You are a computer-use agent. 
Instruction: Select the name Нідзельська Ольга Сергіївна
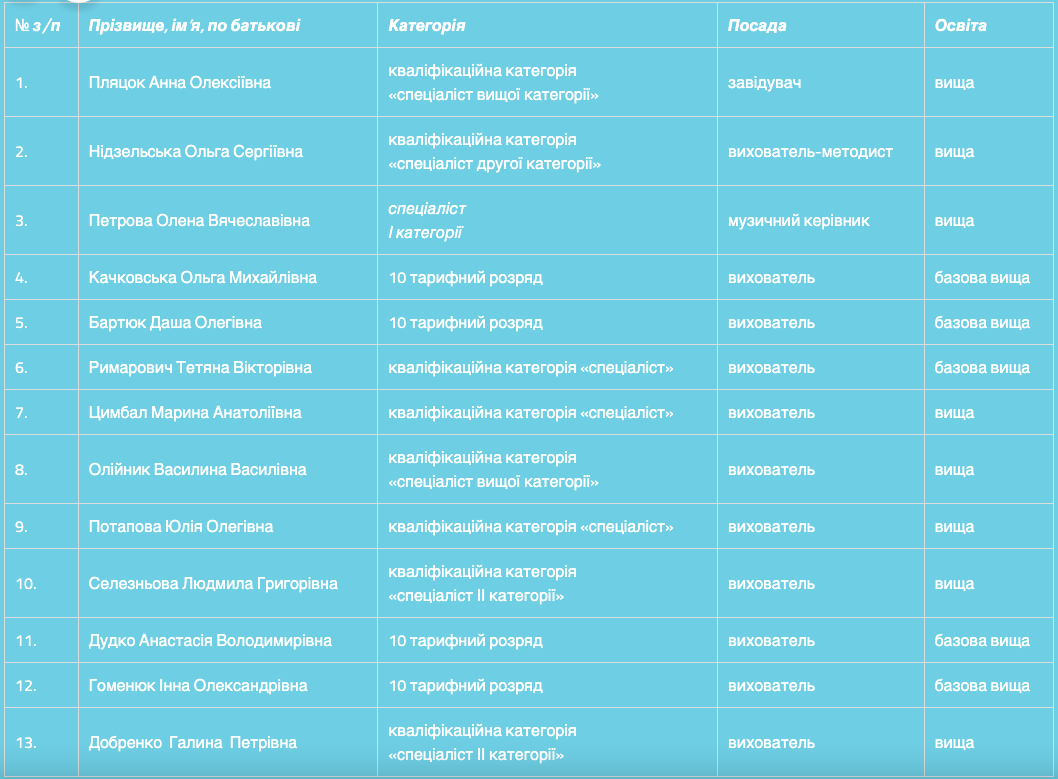pyautogui.click(x=196, y=152)
